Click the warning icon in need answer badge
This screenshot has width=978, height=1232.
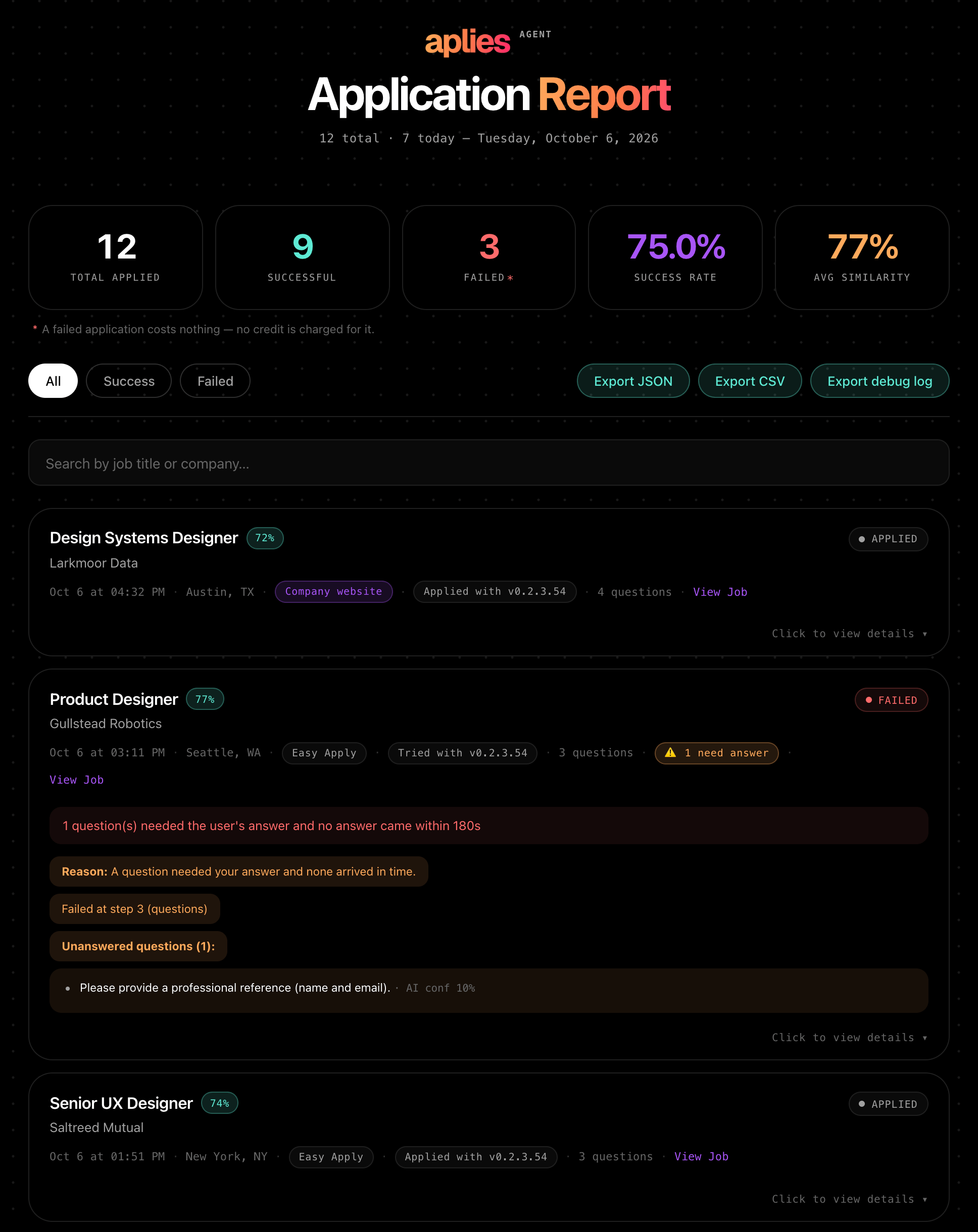tap(670, 752)
